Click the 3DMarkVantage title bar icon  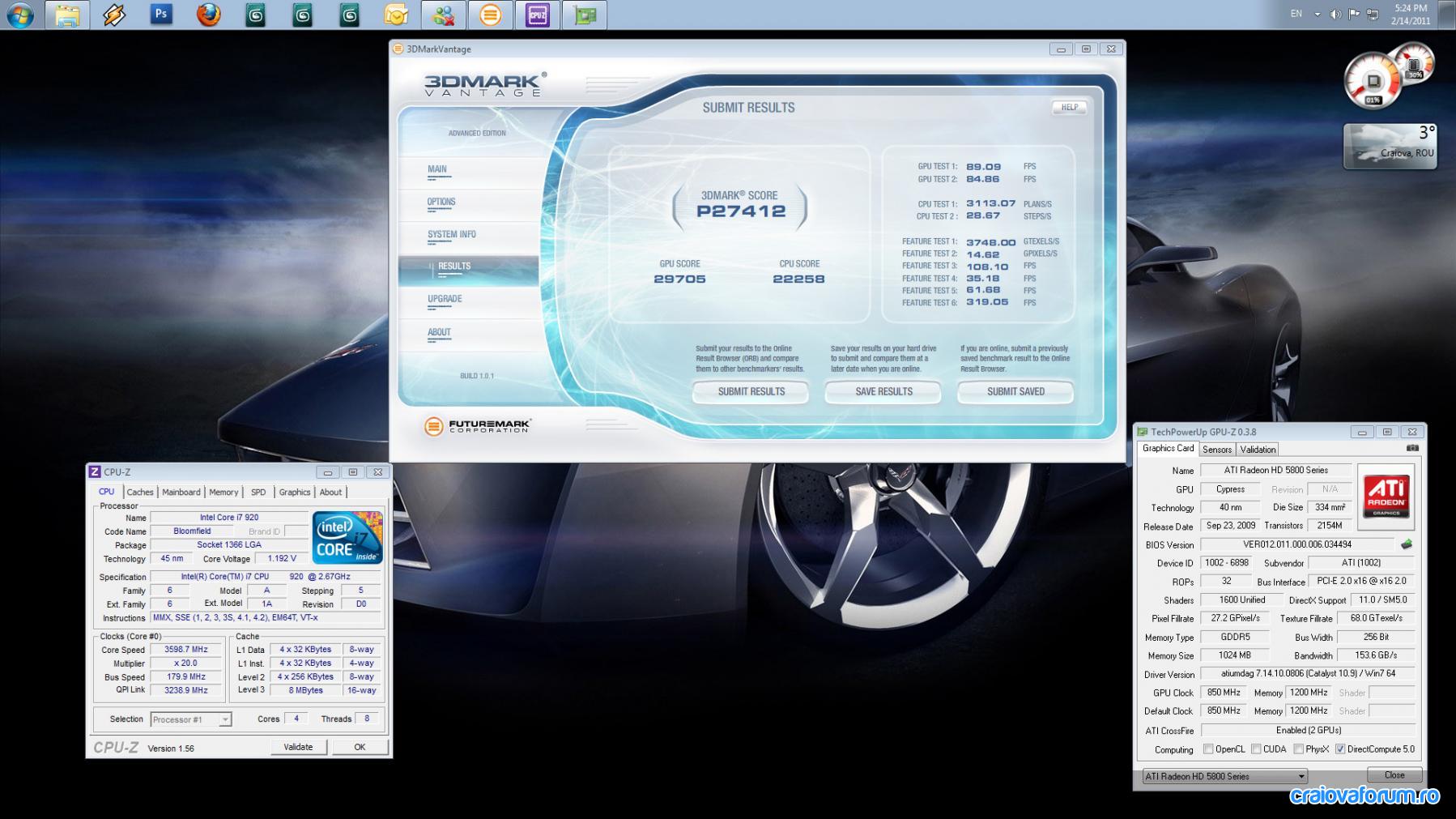(398, 49)
